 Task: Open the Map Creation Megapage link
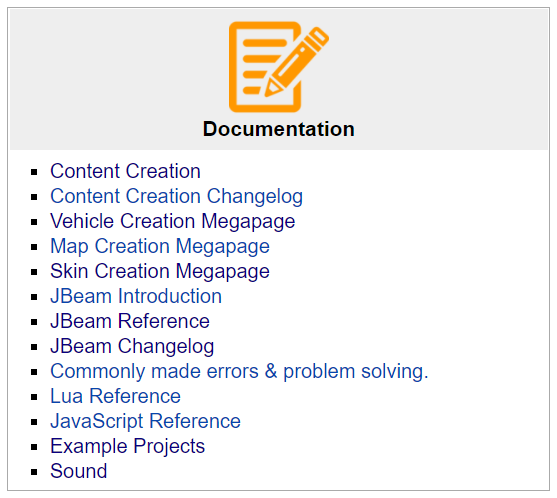pyautogui.click(x=160, y=247)
